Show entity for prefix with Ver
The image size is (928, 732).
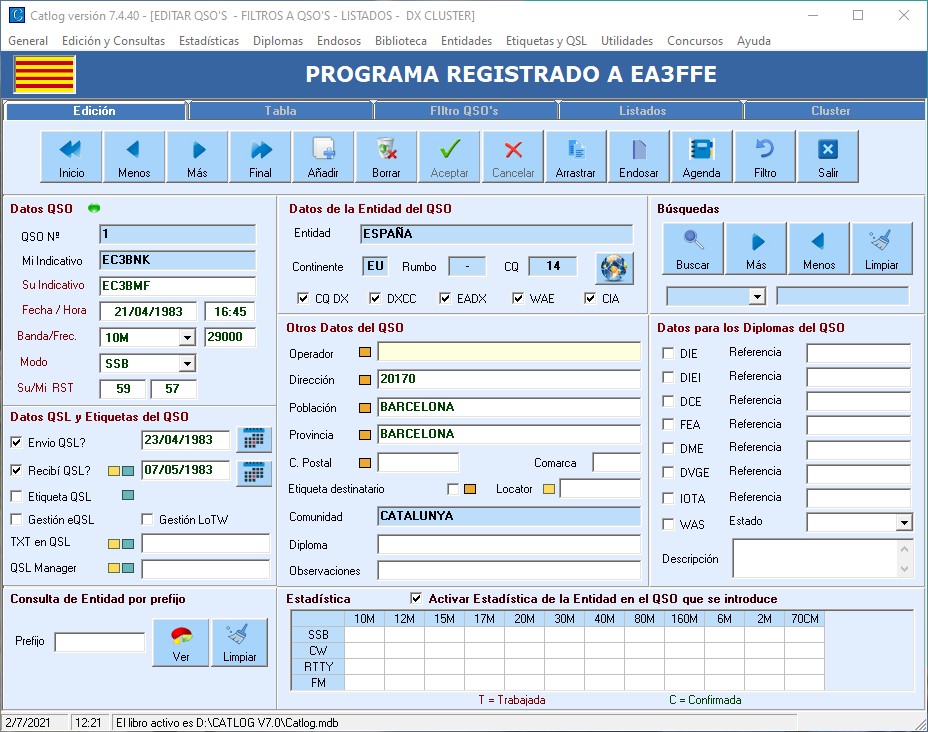pyautogui.click(x=181, y=643)
